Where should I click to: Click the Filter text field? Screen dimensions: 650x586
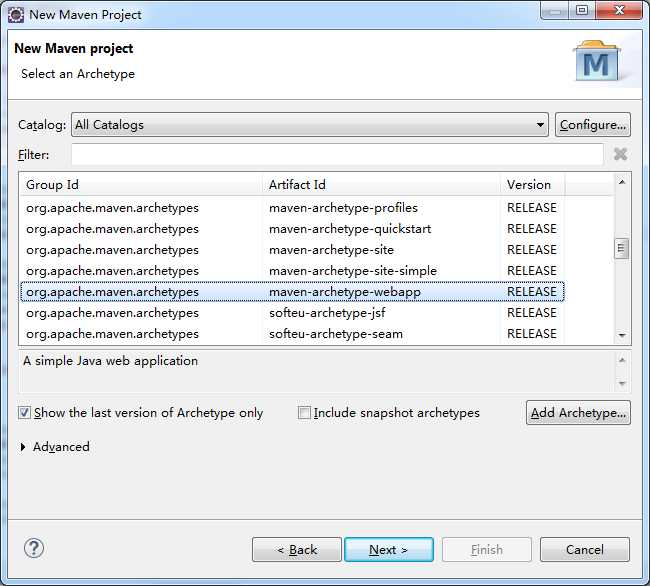click(337, 155)
